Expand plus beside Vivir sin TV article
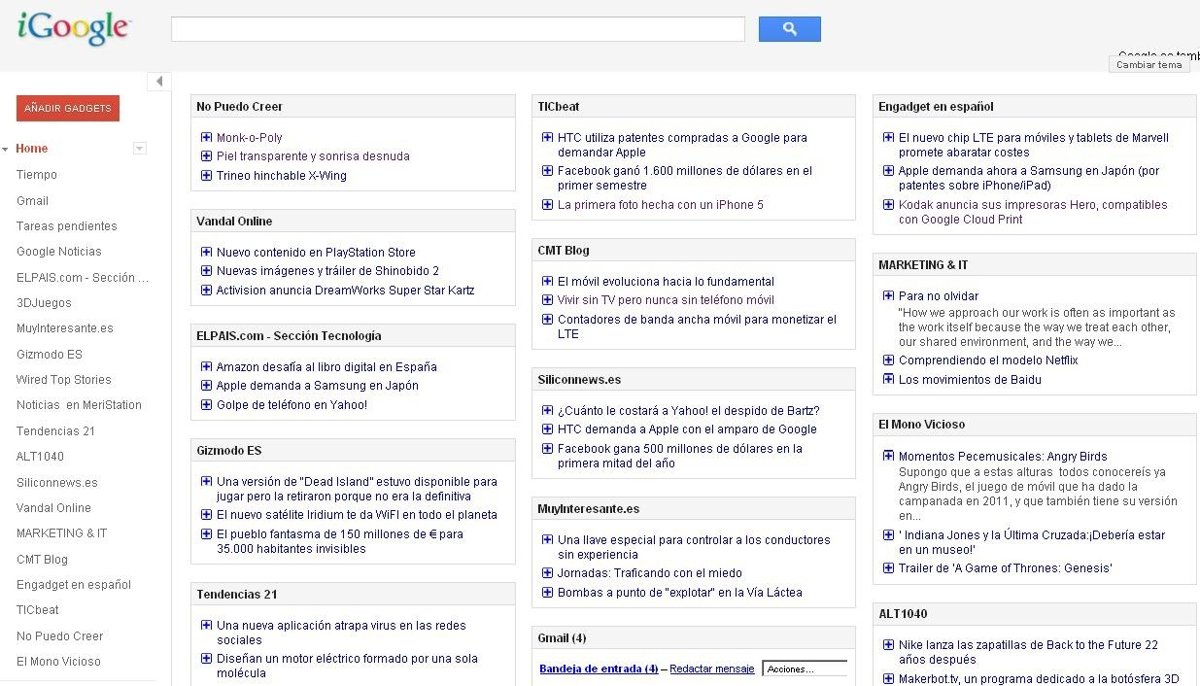Image resolution: width=1200 pixels, height=686 pixels. click(547, 300)
